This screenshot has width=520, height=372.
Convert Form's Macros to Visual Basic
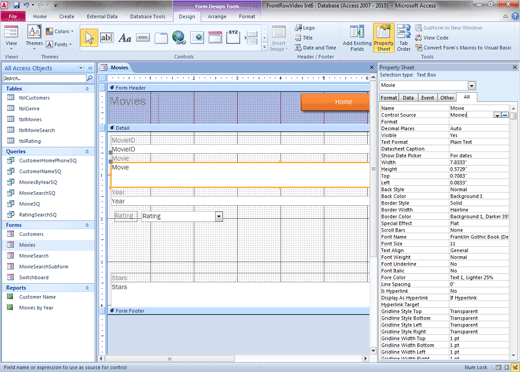coord(463,48)
